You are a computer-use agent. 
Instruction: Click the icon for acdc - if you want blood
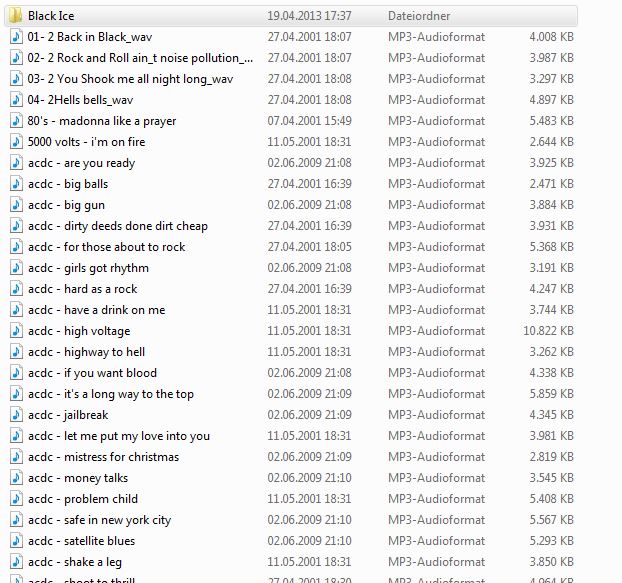(16, 373)
